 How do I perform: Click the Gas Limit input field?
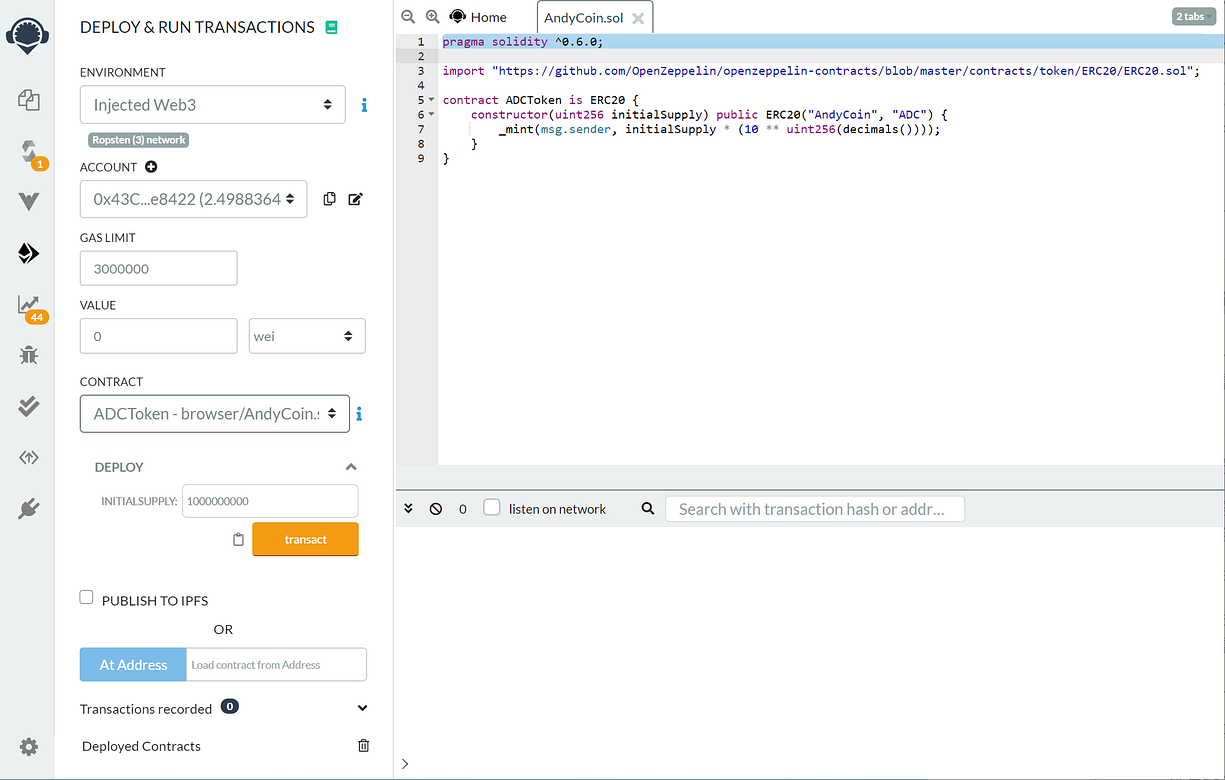[158, 268]
